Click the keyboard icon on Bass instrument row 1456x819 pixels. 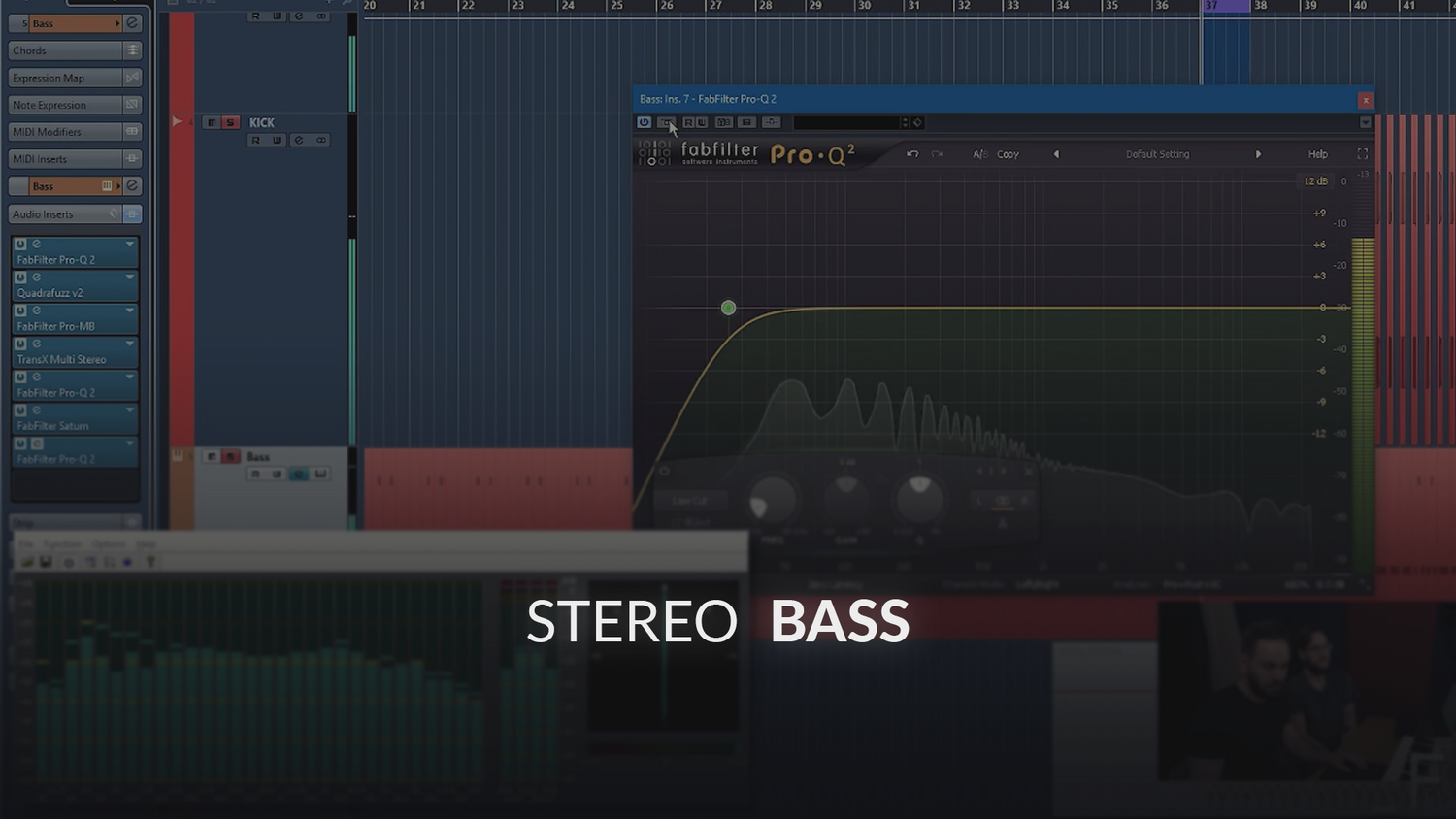point(107,185)
